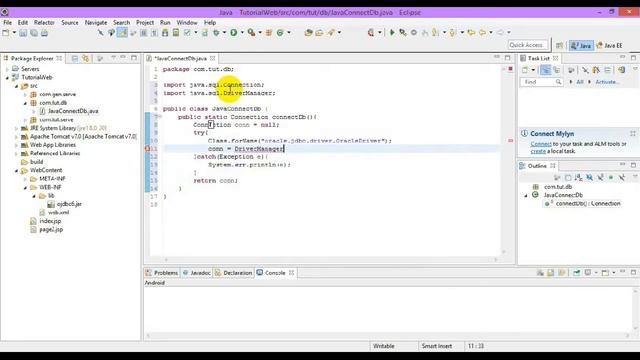Toggle Scheduled view in Task List

pyautogui.click(x=556, y=70)
